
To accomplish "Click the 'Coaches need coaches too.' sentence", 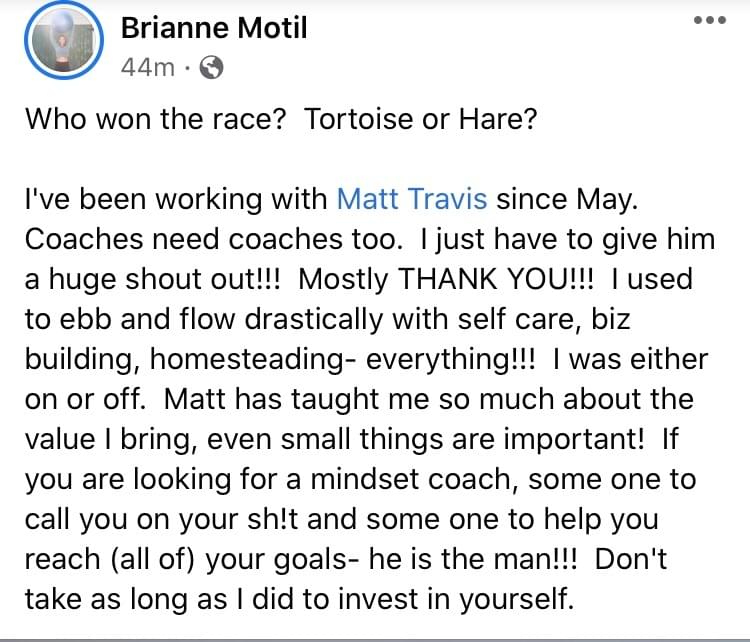I will click(214, 239).
